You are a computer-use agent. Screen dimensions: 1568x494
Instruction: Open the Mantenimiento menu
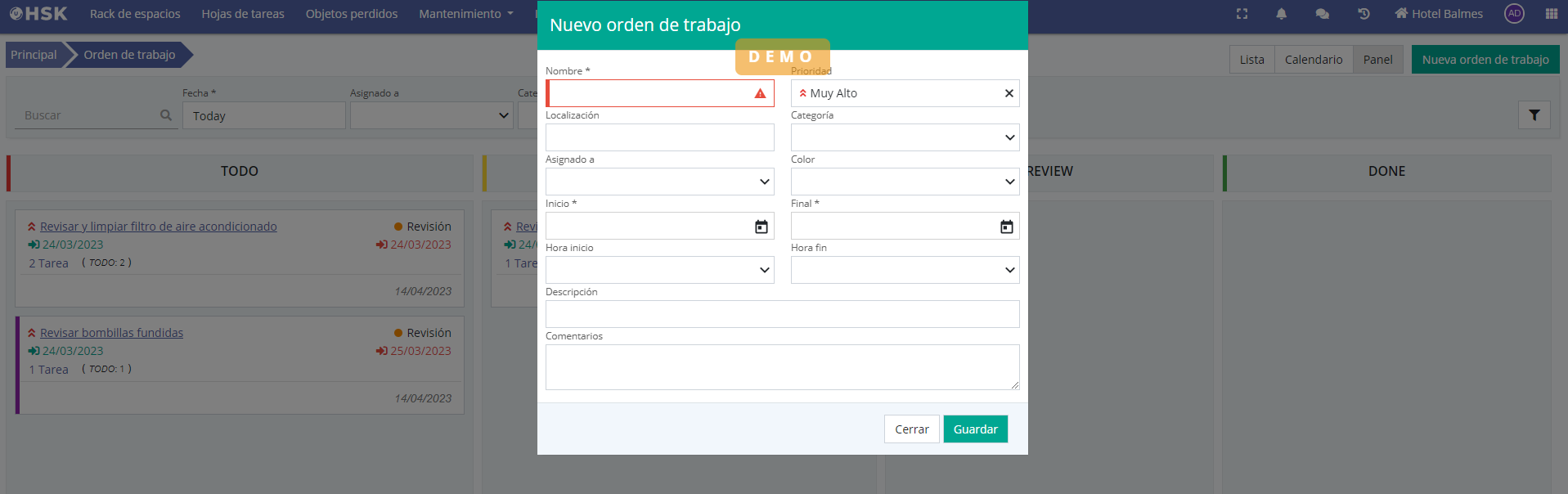click(x=465, y=14)
